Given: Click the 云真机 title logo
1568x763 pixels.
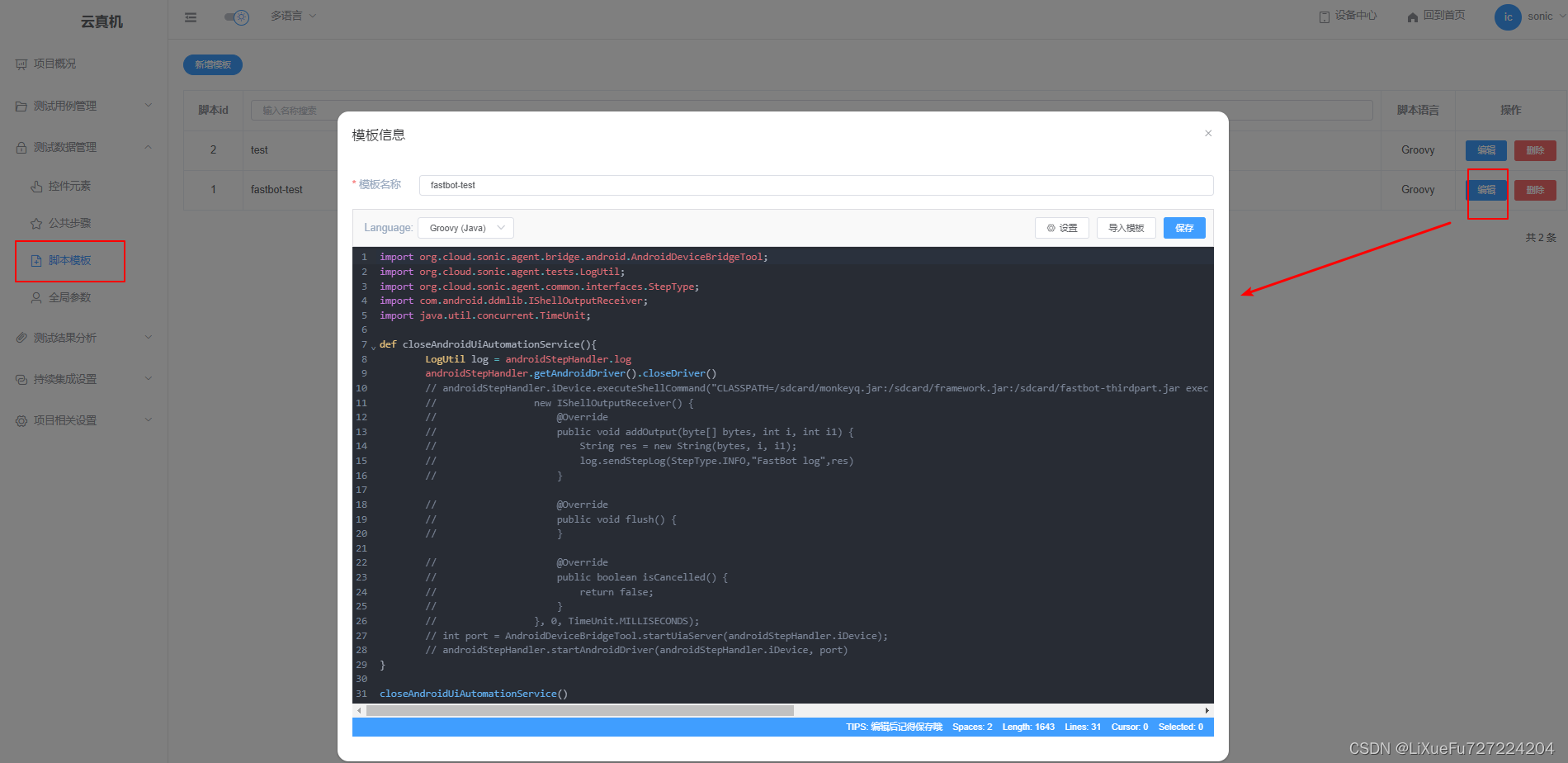Looking at the screenshot, I should [102, 21].
